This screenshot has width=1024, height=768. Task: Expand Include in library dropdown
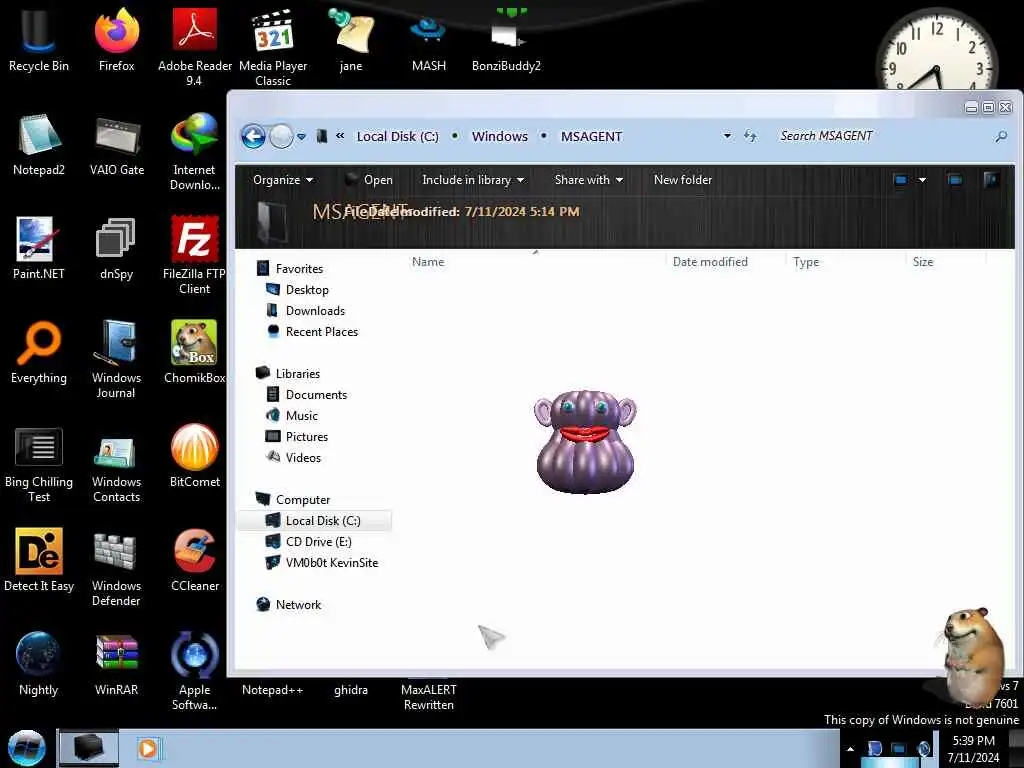(473, 180)
